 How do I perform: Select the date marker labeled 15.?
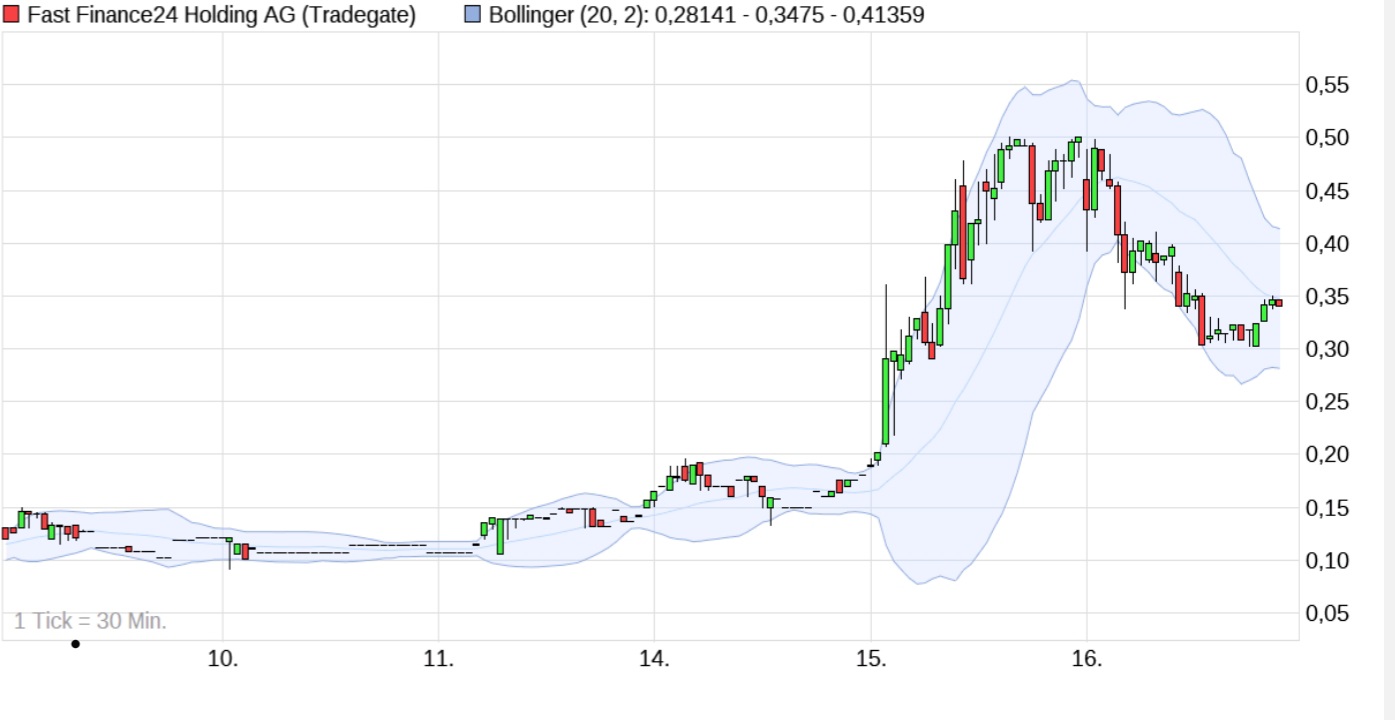pyautogui.click(x=870, y=659)
